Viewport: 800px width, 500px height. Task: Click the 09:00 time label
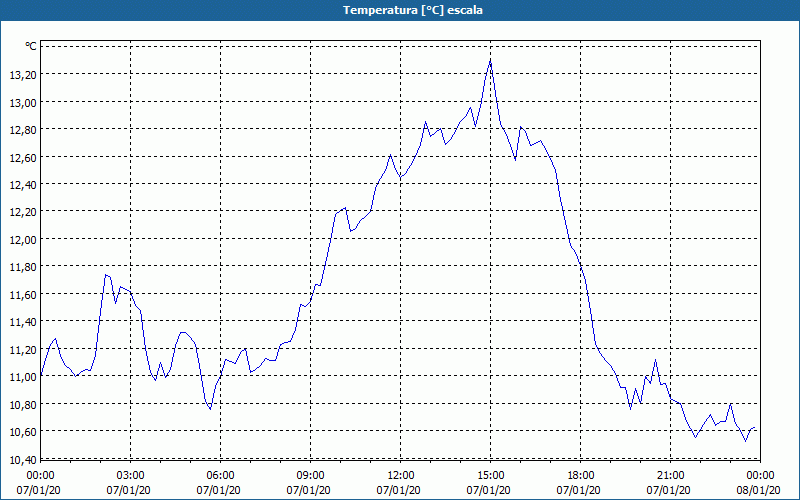click(x=310, y=476)
